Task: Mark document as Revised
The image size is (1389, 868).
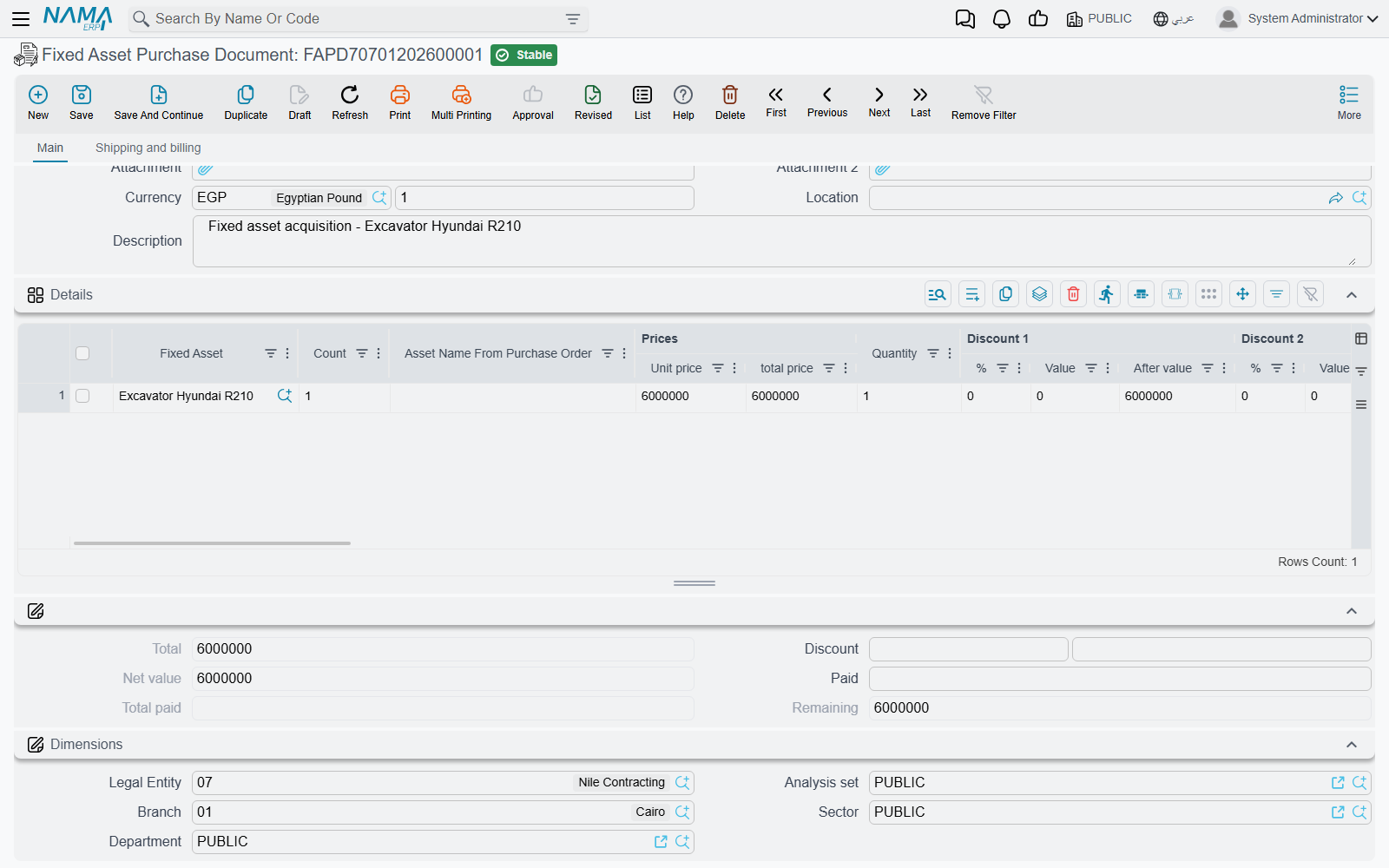Action: point(593,102)
